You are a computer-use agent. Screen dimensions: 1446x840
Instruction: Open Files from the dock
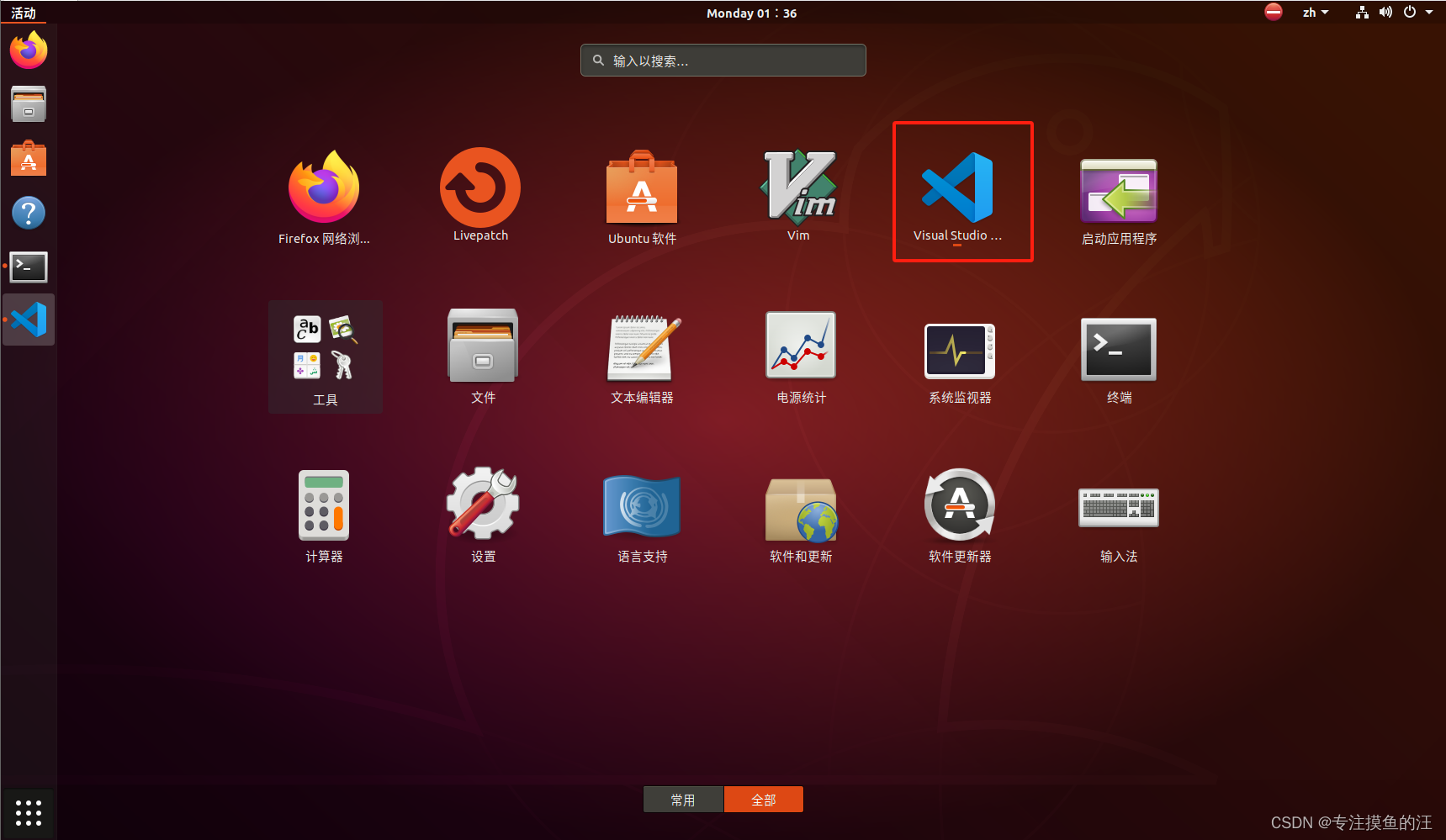pos(29,104)
